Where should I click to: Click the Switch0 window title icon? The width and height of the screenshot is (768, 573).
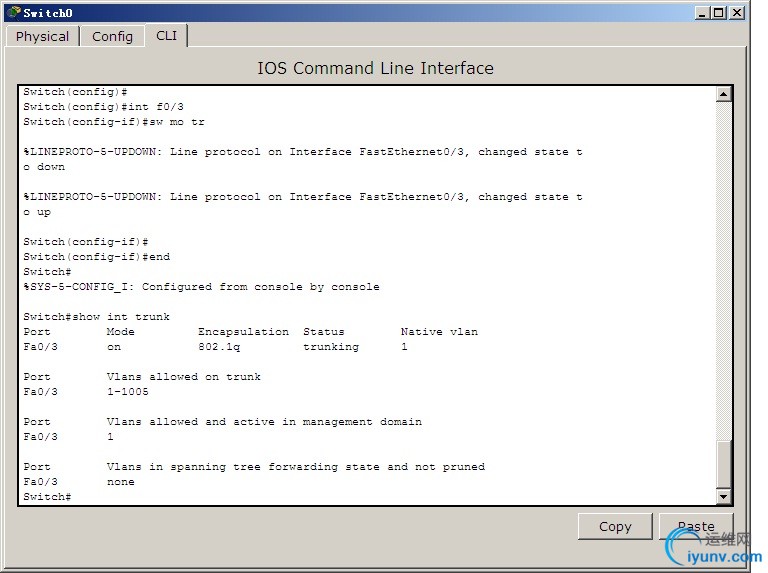click(x=14, y=12)
